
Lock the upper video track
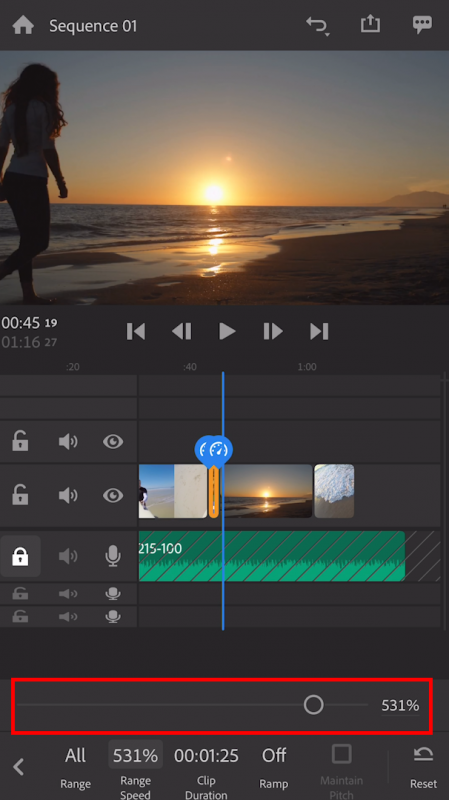point(20,441)
